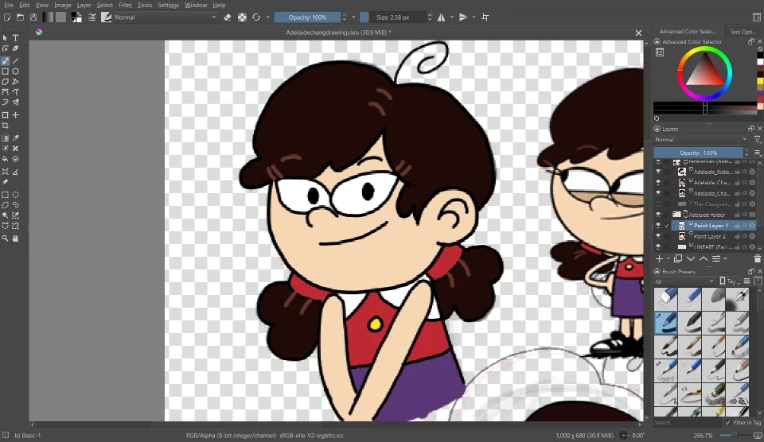Open the layer filter funnel menu
Screen dimensions: 764x442
click(757, 140)
